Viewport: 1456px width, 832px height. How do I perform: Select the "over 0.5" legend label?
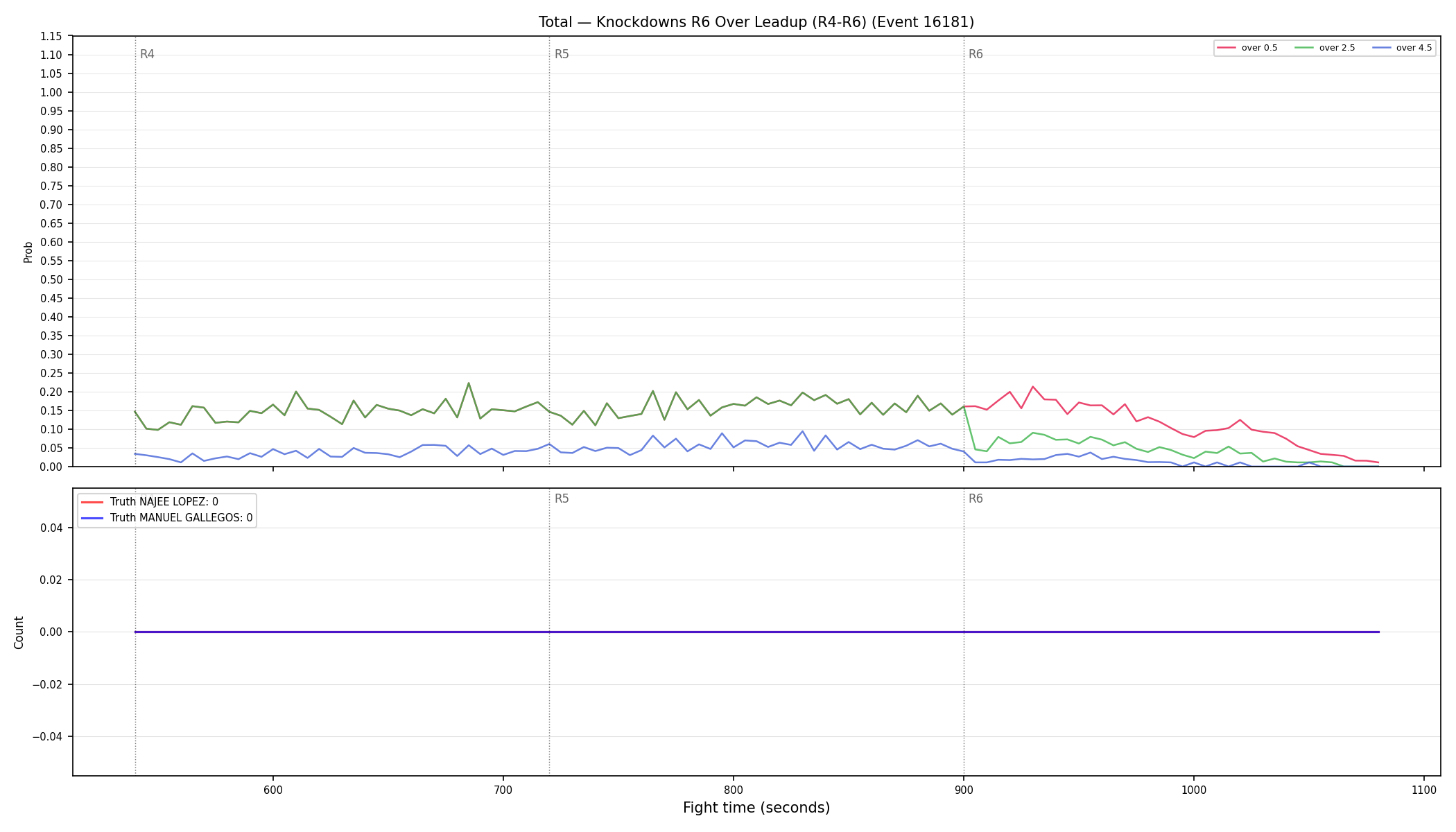click(1260, 48)
